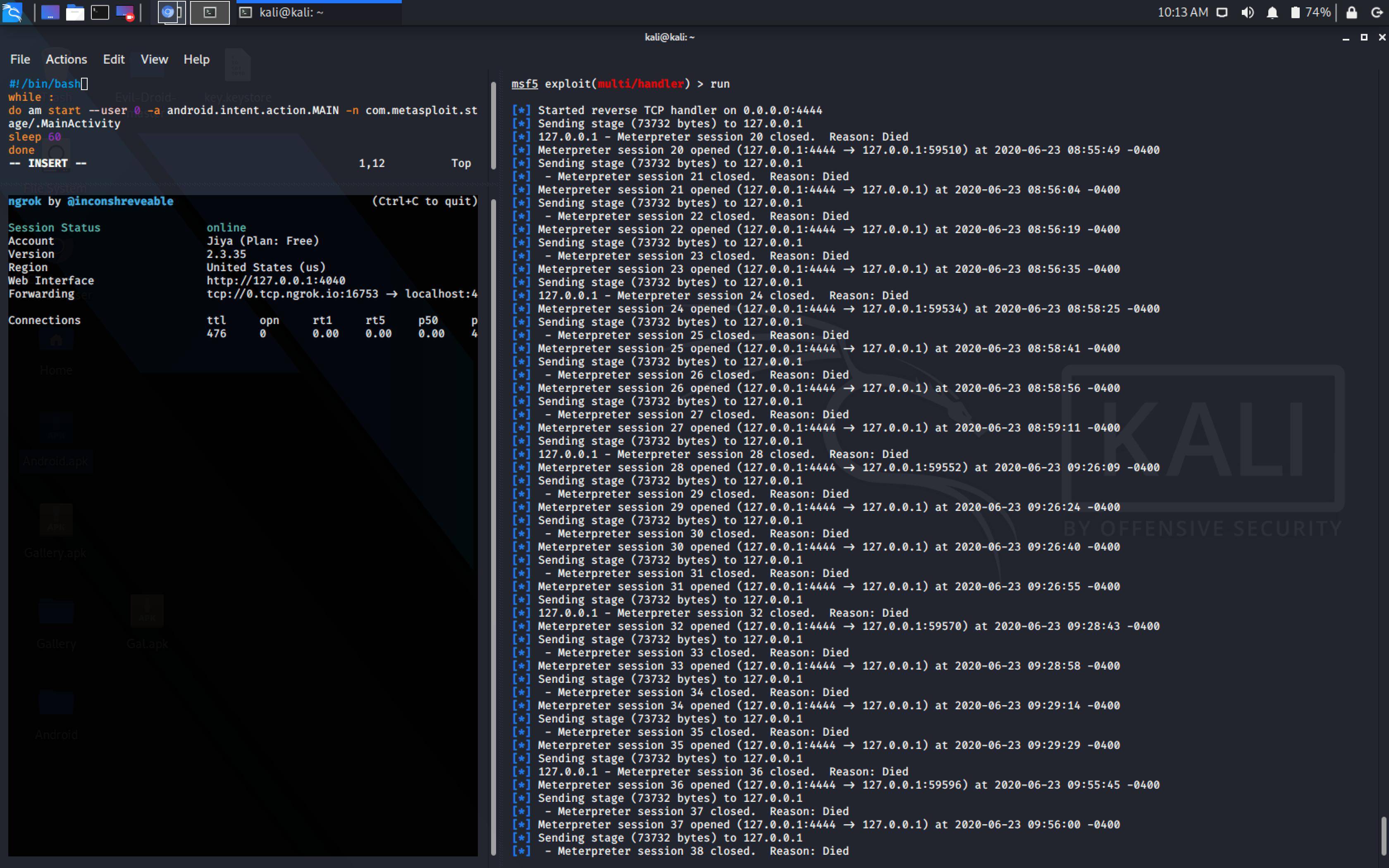This screenshot has width=1389, height=868.
Task: Click the lock screen padlock icon
Action: [1351, 12]
